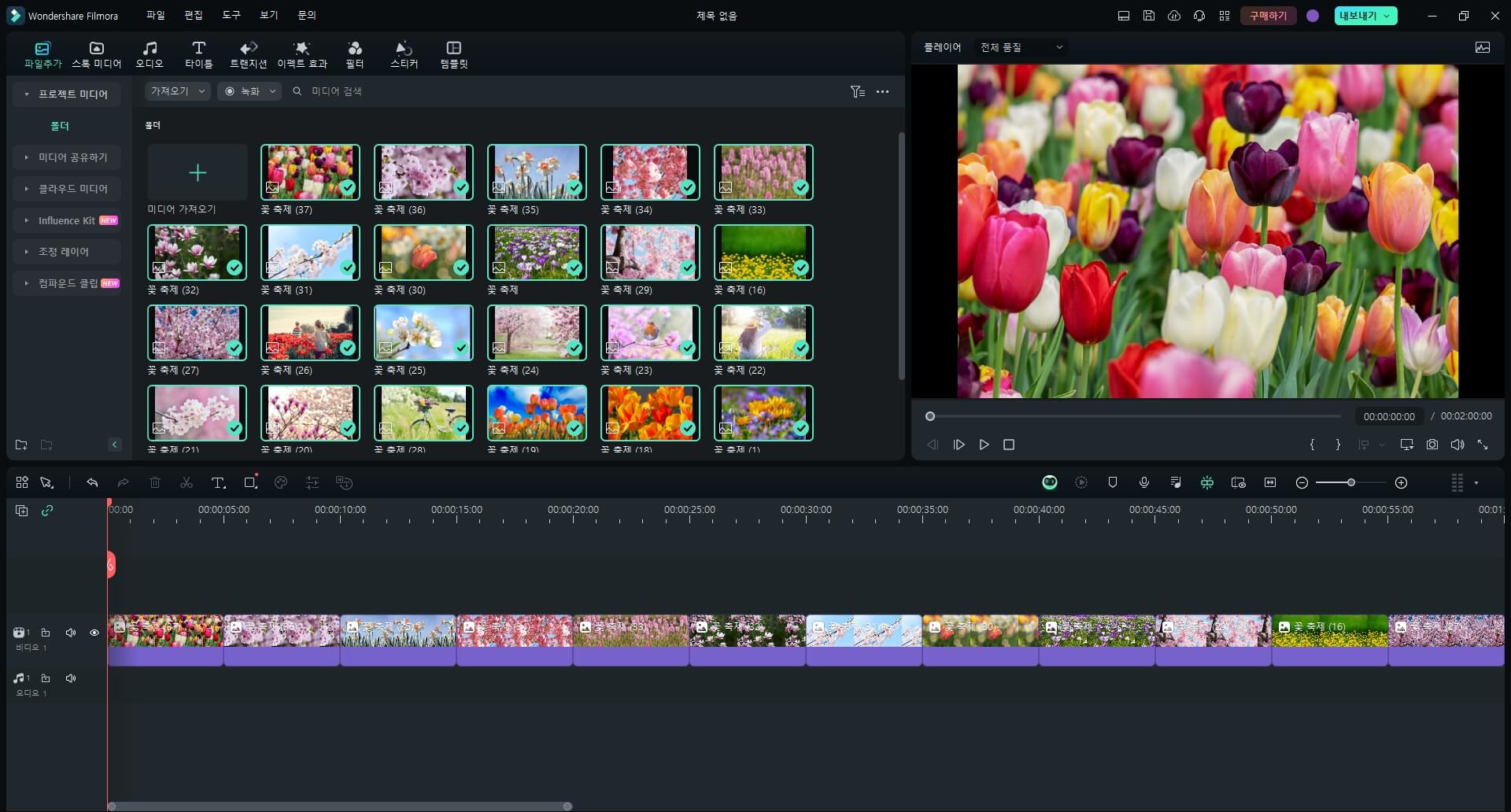
Task: Click the crop tool icon
Action: coord(250,482)
